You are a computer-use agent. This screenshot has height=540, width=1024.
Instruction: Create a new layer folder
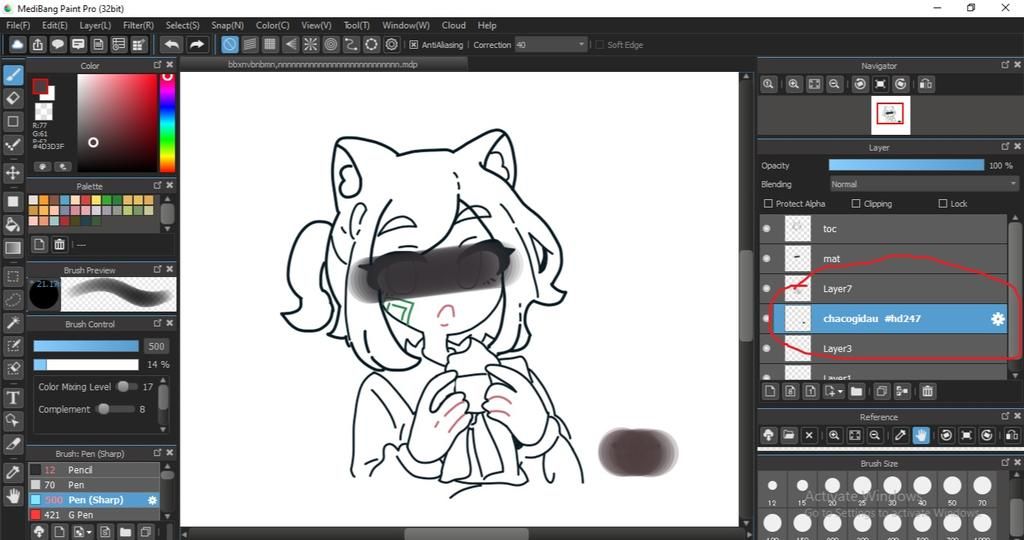pyautogui.click(x=857, y=391)
